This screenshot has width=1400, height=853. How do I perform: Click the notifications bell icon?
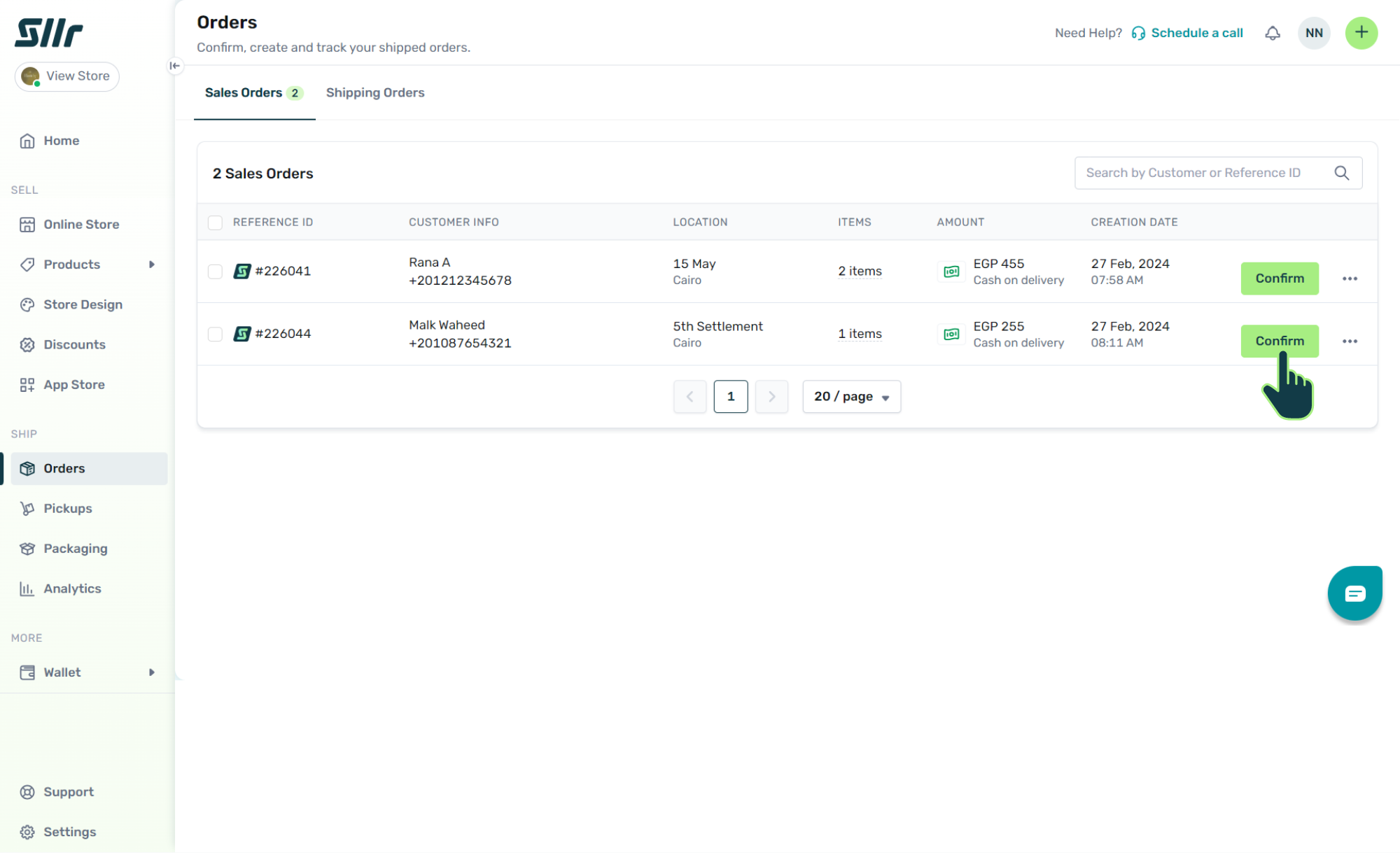click(x=1272, y=33)
